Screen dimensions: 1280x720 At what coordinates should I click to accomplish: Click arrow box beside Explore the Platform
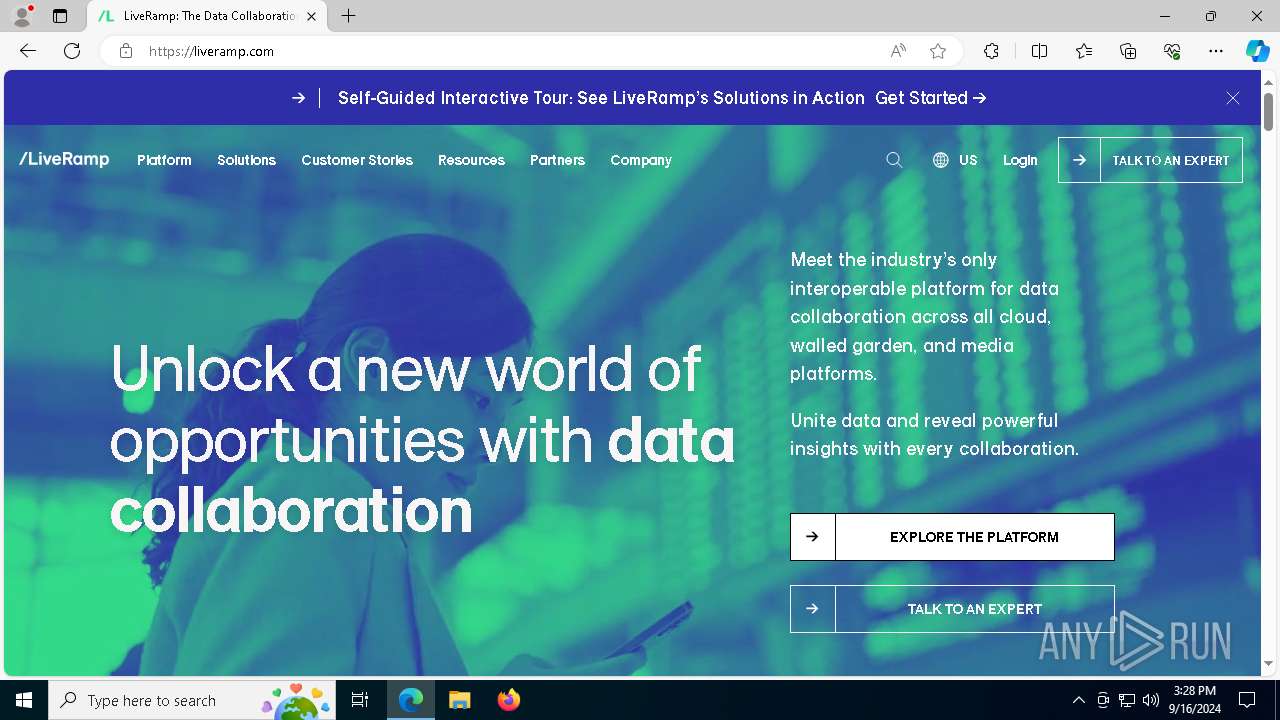tap(812, 537)
